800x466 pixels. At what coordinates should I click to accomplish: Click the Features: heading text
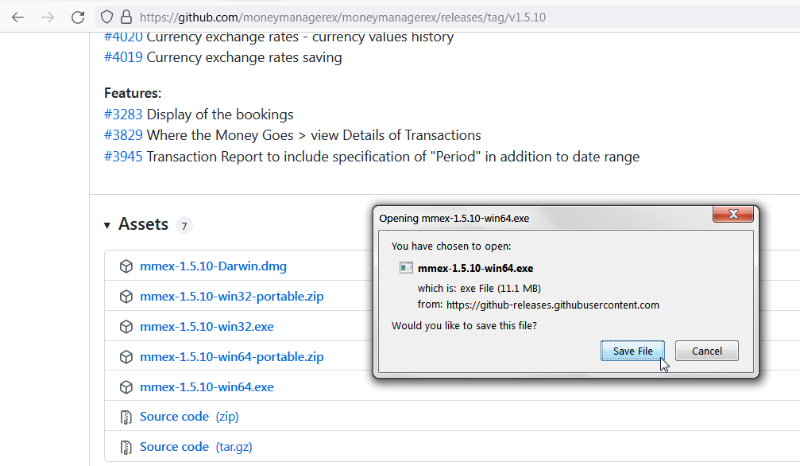(133, 93)
